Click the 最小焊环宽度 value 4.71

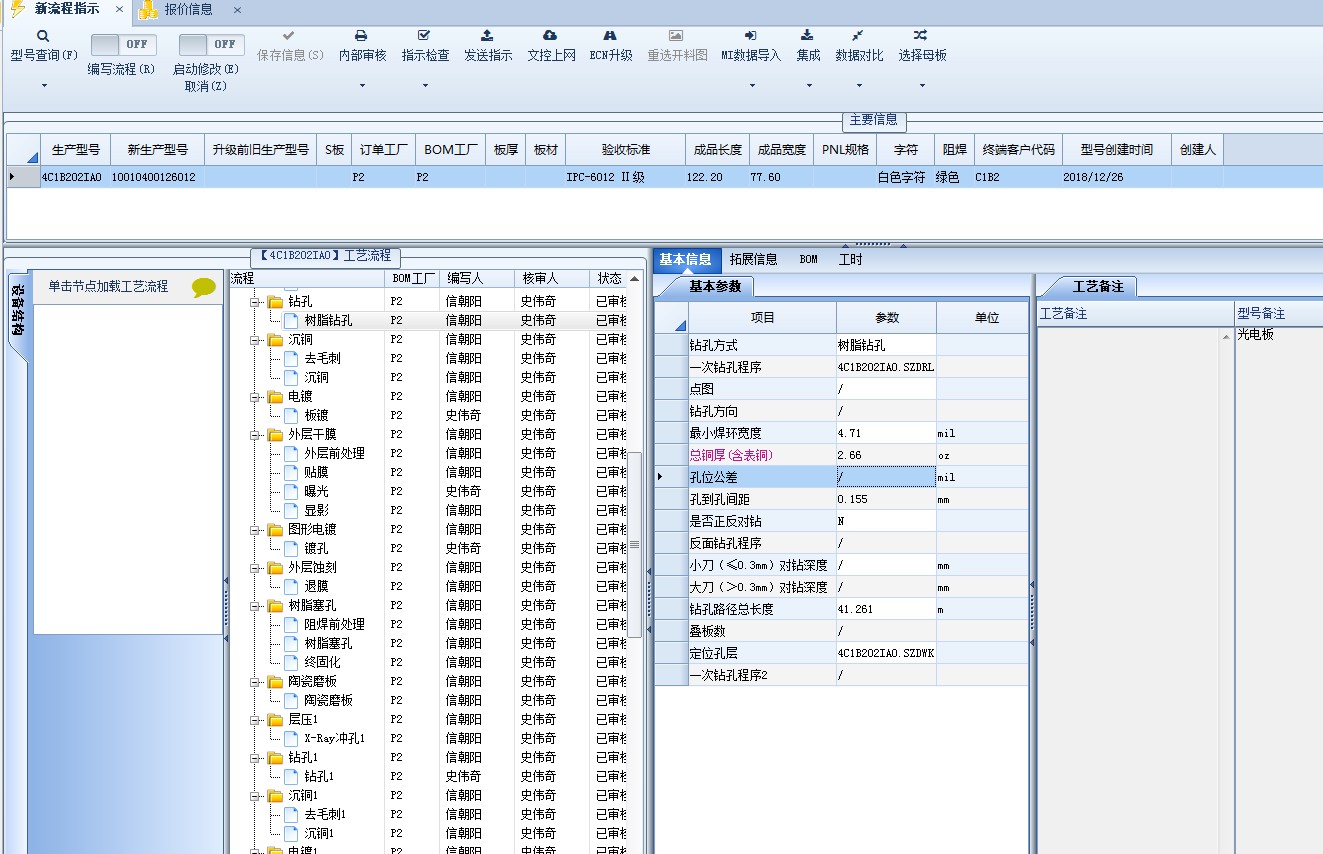coord(886,434)
